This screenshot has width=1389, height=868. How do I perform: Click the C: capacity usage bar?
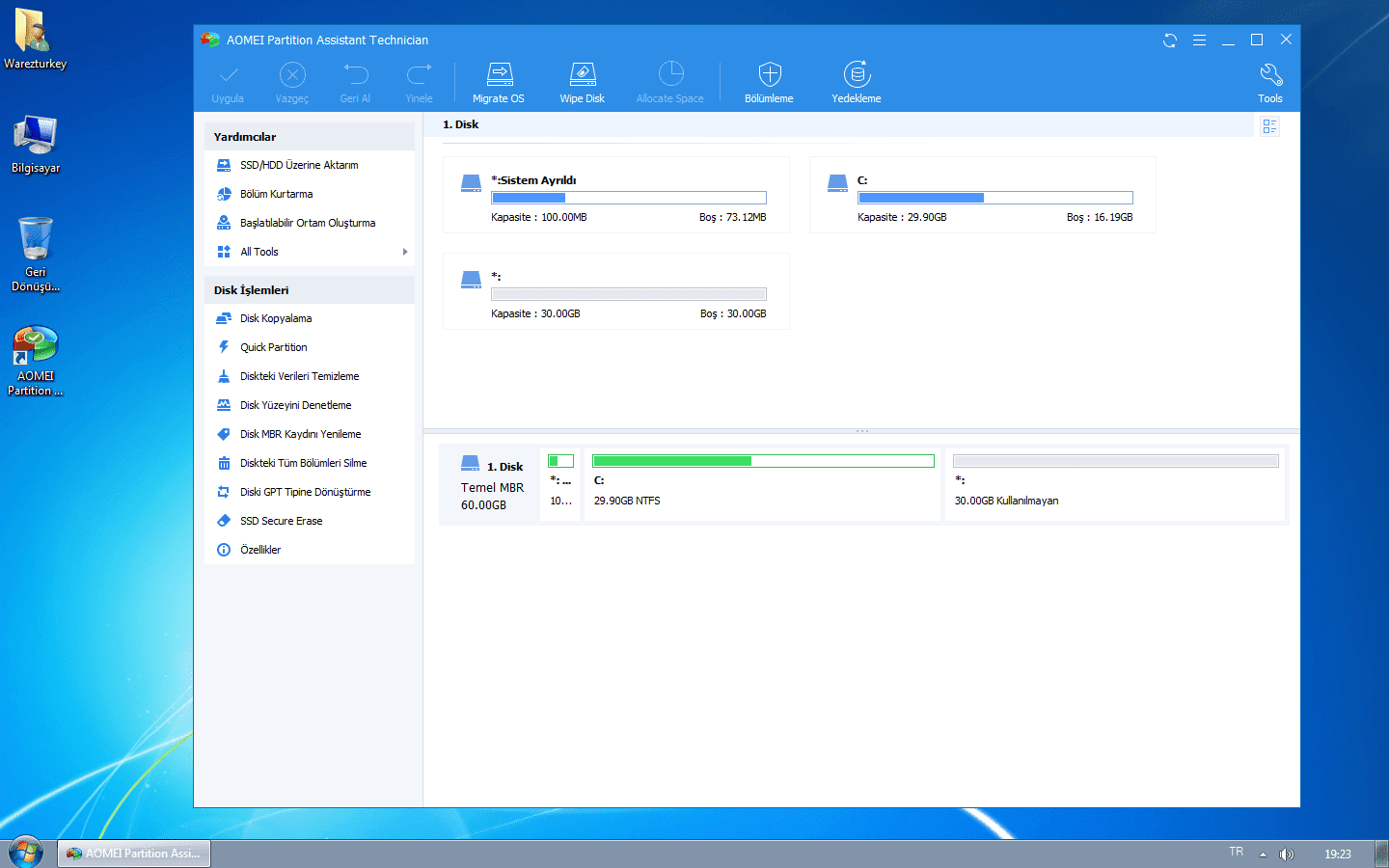pos(995,198)
